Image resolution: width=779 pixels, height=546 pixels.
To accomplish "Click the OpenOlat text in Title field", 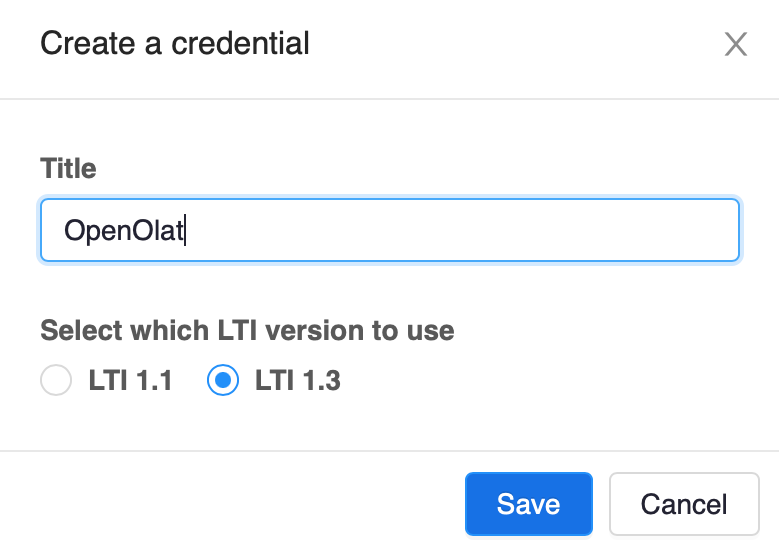I will click(x=124, y=231).
